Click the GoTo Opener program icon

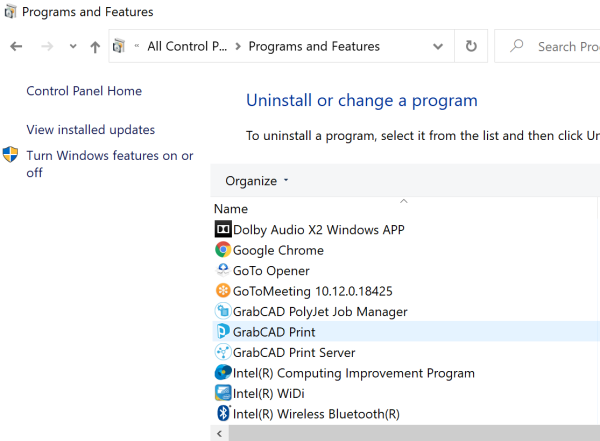click(x=223, y=270)
